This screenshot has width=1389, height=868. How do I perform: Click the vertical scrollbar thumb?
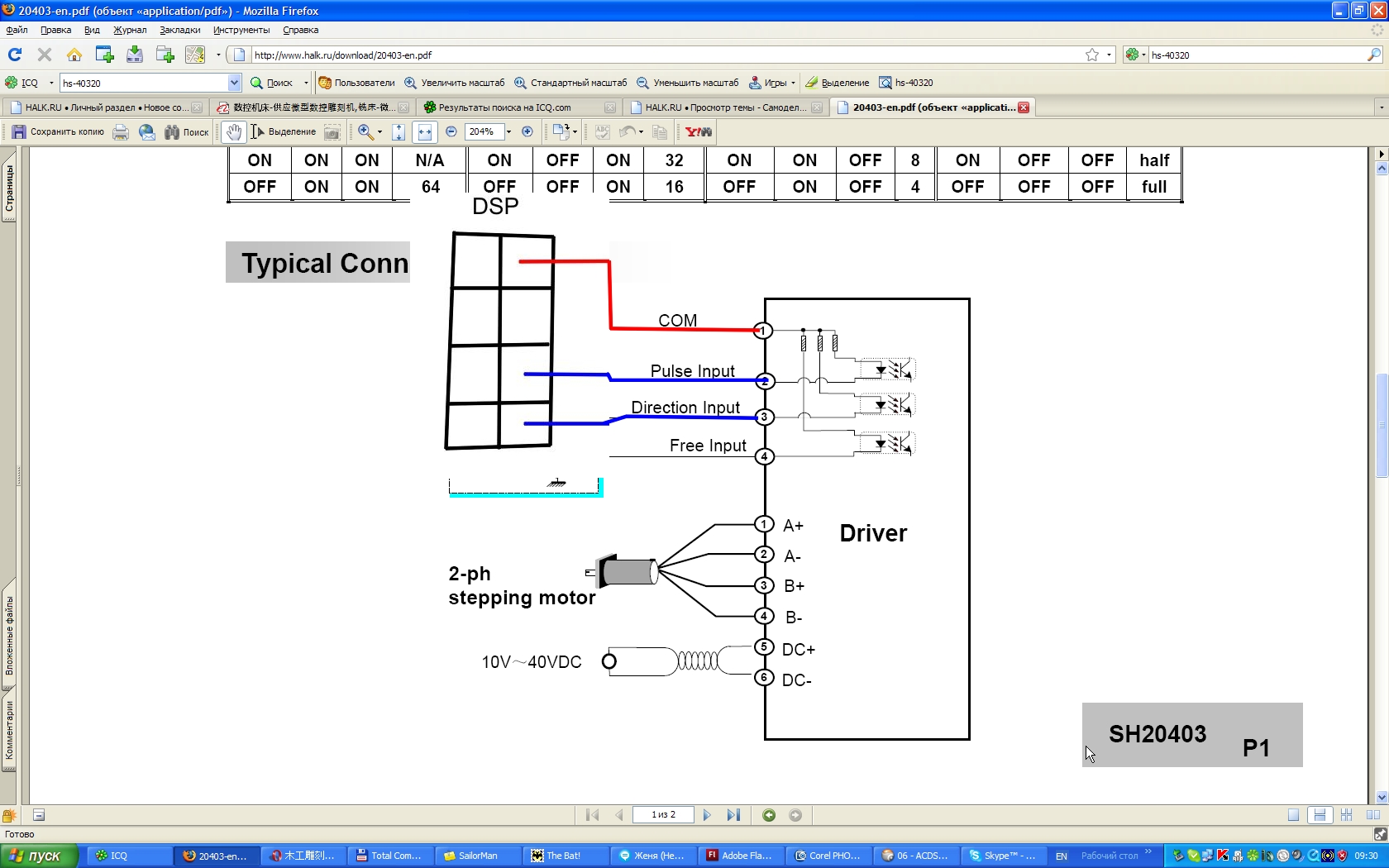[x=1381, y=426]
